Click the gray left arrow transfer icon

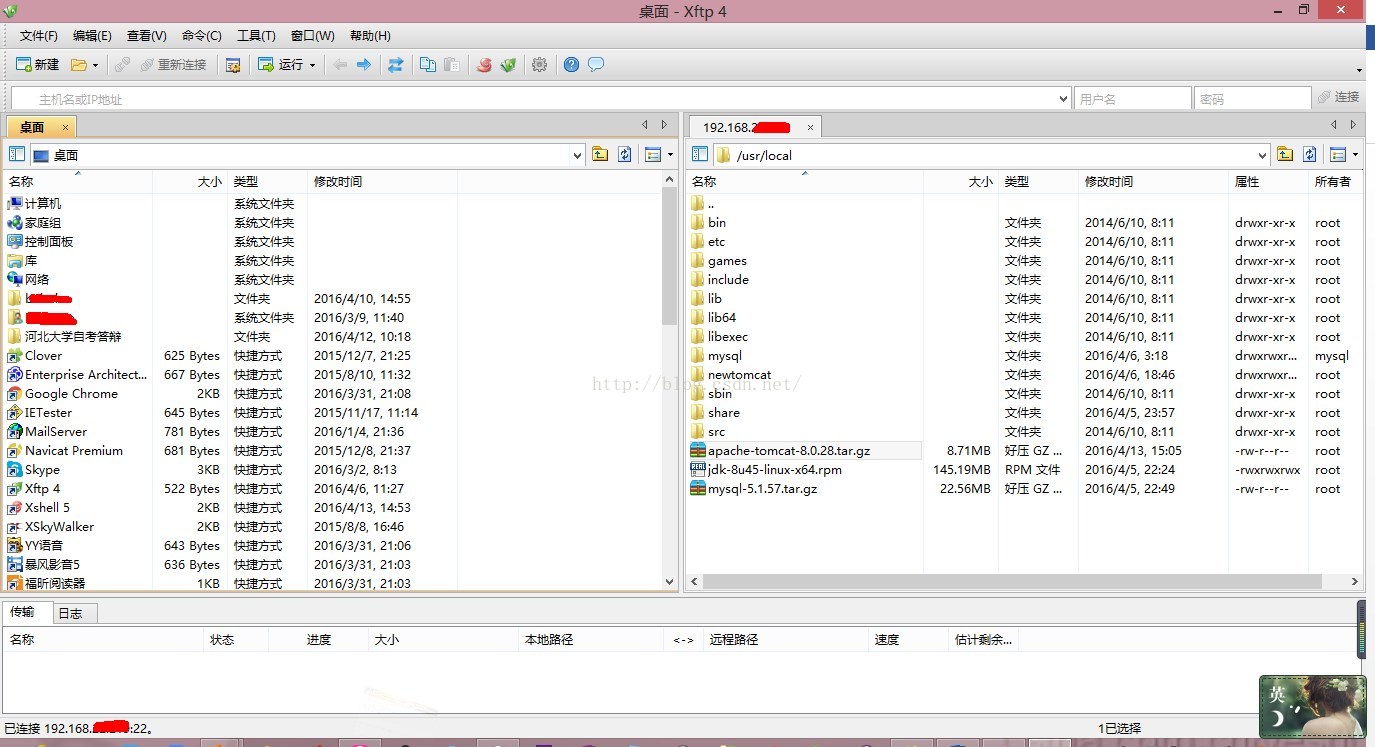point(340,65)
